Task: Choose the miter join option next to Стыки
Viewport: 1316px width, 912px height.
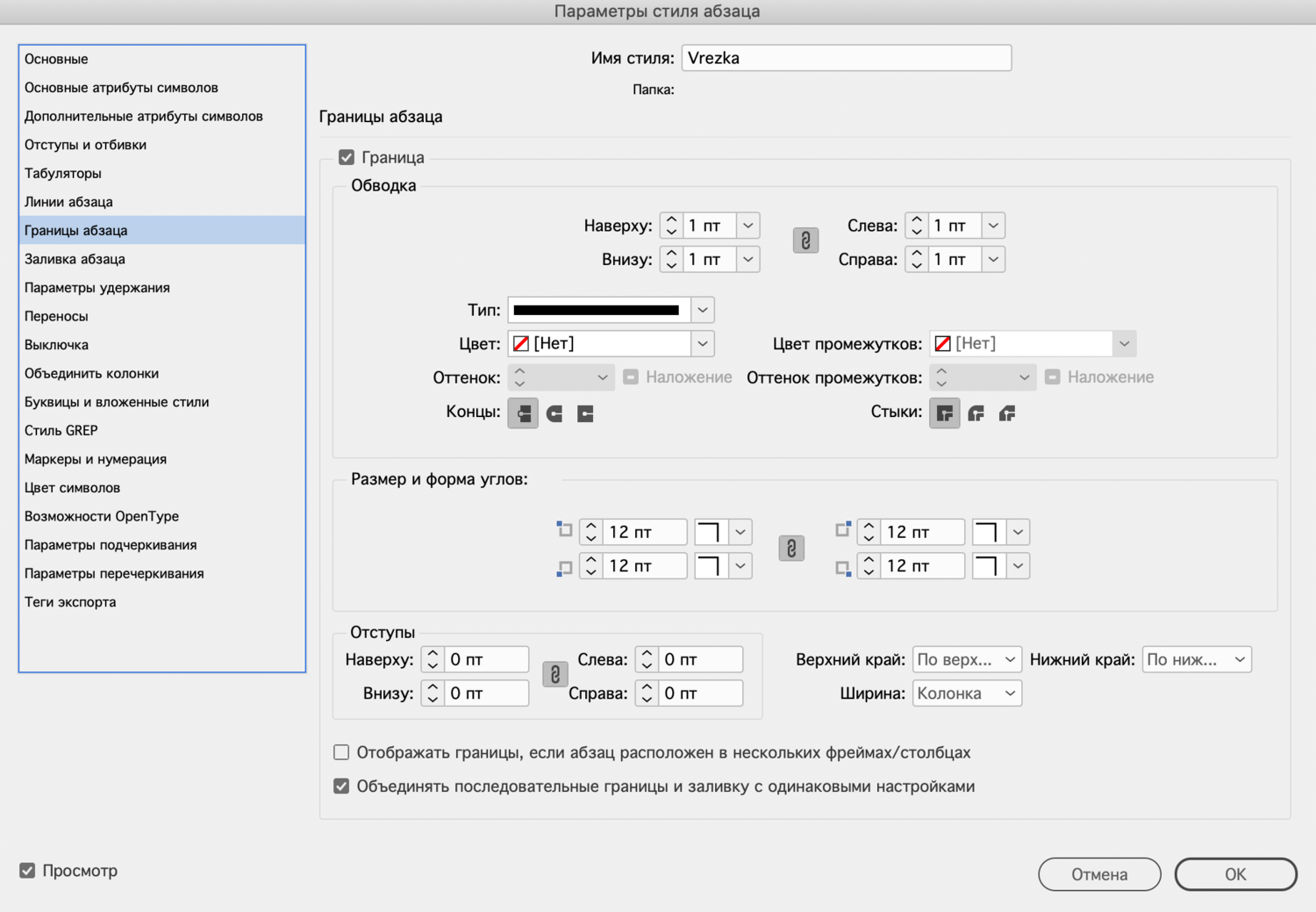Action: pos(945,413)
